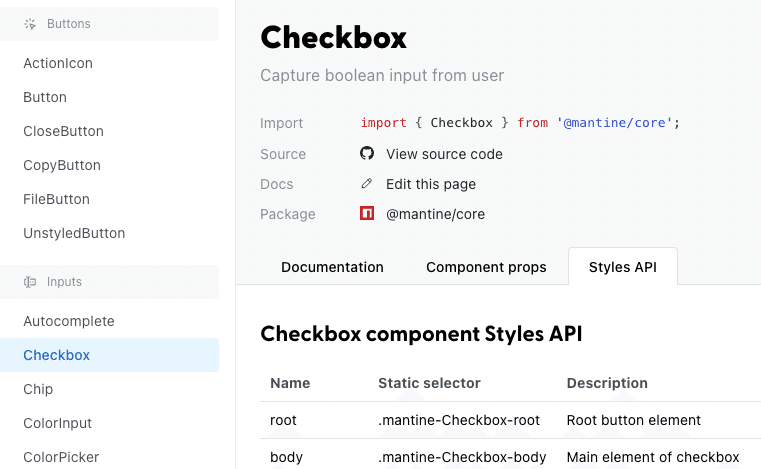The image size is (761, 469).
Task: Click the Package row label
Action: (x=288, y=215)
